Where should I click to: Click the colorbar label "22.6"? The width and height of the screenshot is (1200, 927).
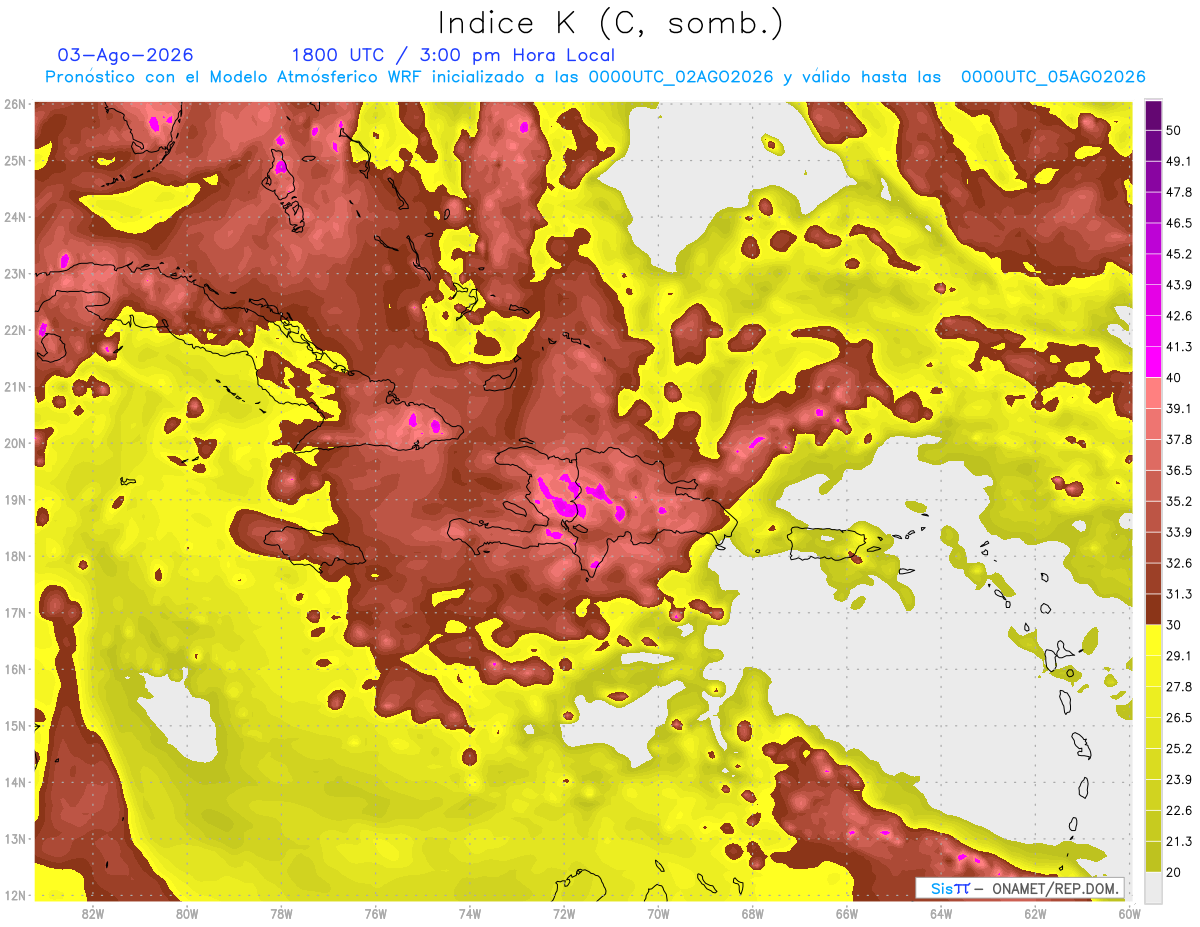pos(1179,810)
